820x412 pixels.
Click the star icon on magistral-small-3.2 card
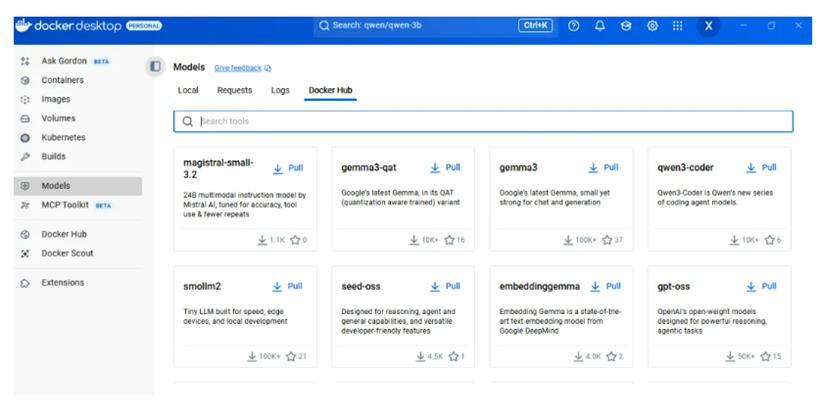pos(295,240)
